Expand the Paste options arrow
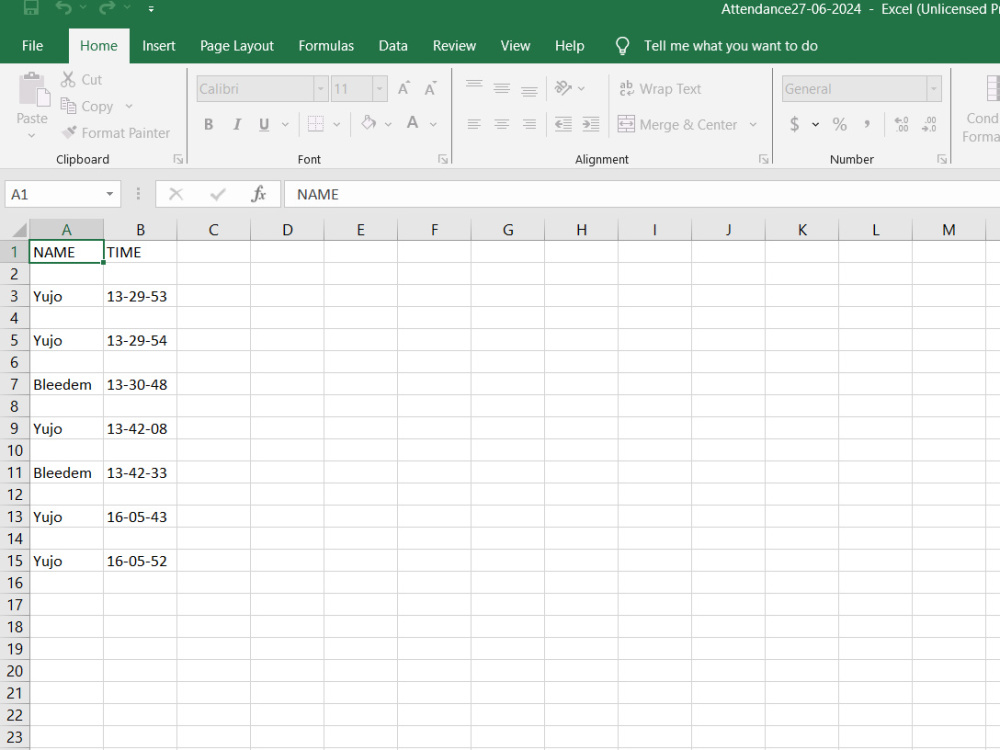The height and width of the screenshot is (750, 1000). click(x=32, y=135)
